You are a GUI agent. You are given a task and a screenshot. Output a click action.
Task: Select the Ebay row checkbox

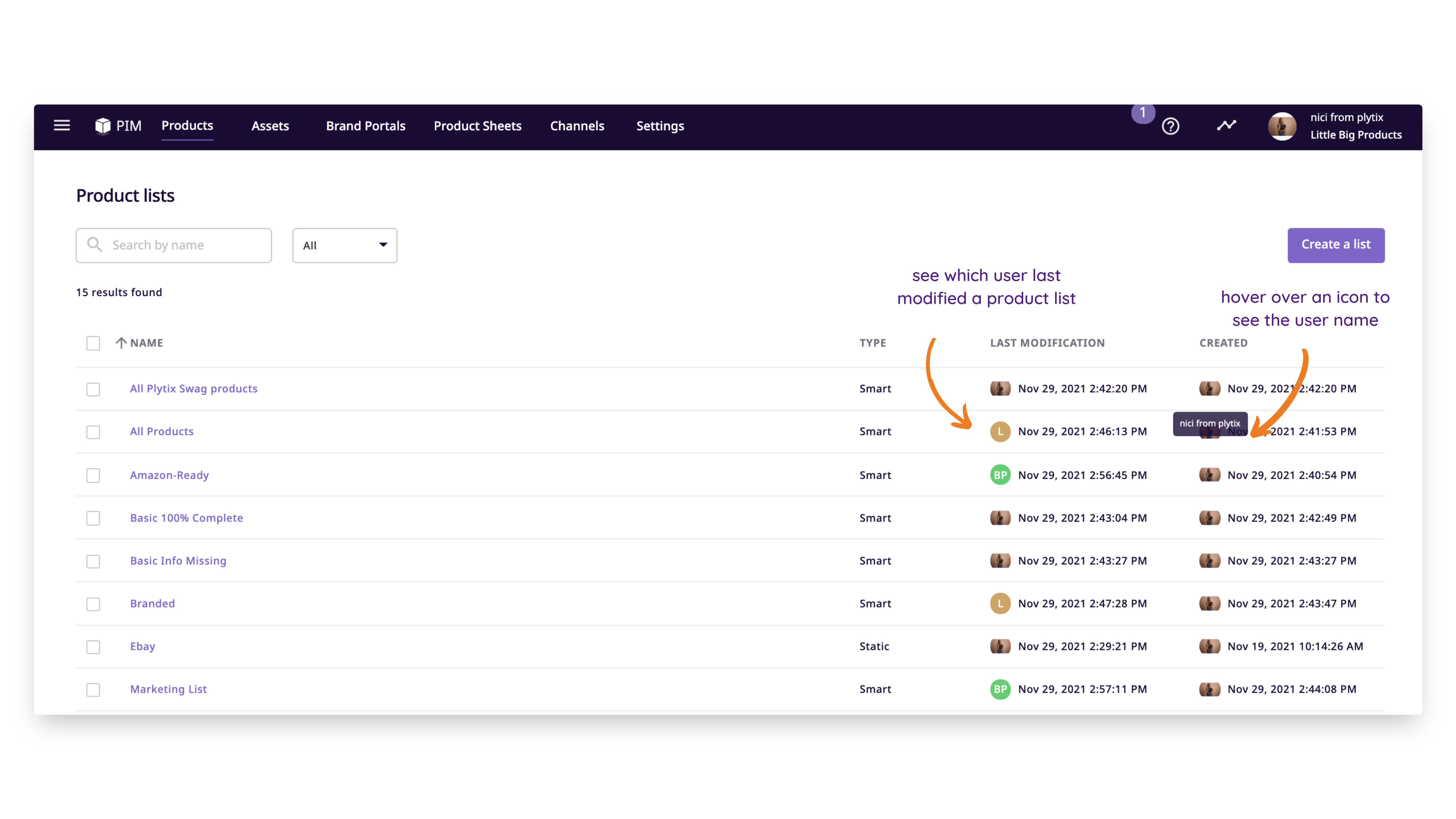[93, 647]
